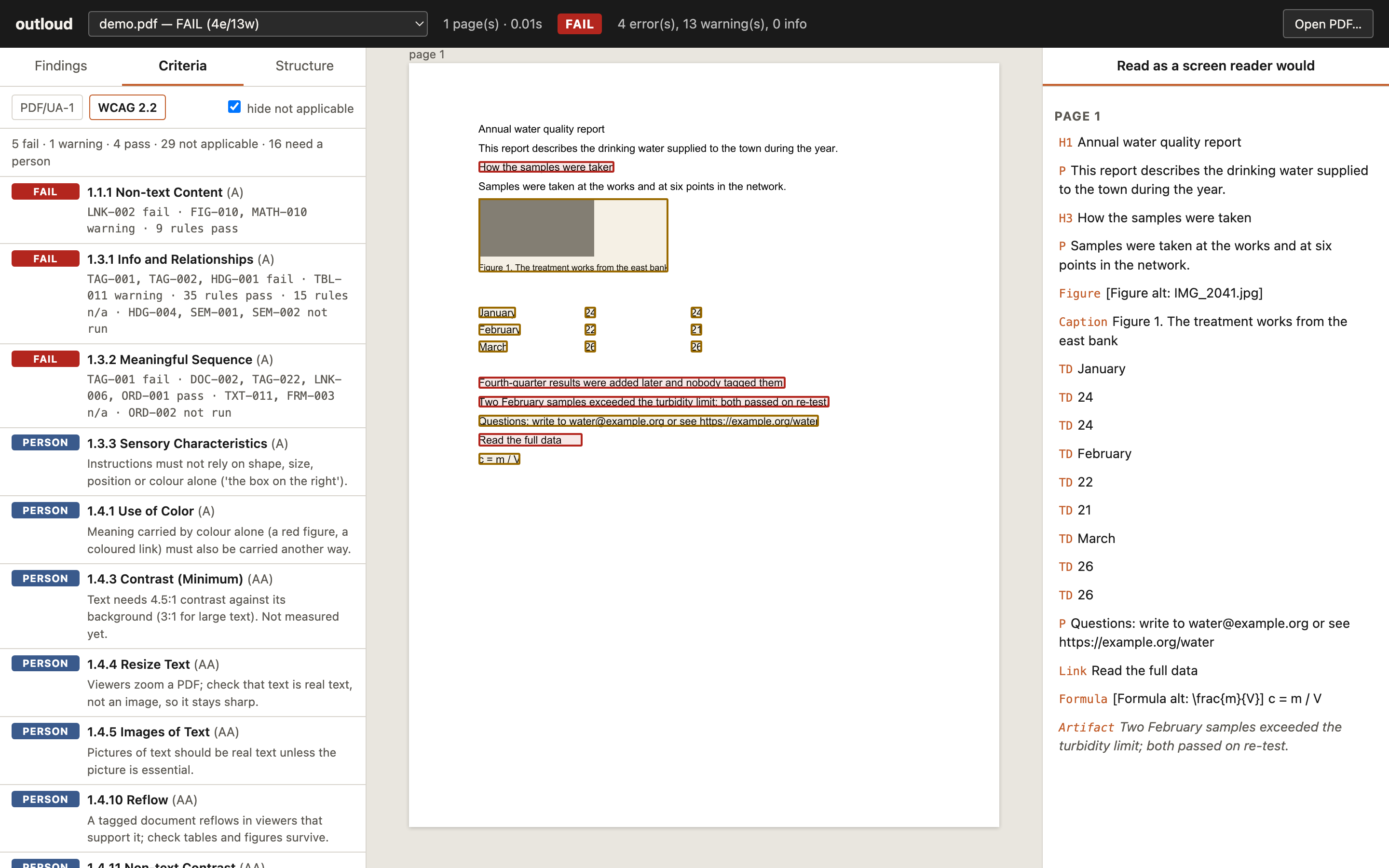
Task: Click the 'Figure 1. The treatment works' caption on page
Action: tap(573, 268)
